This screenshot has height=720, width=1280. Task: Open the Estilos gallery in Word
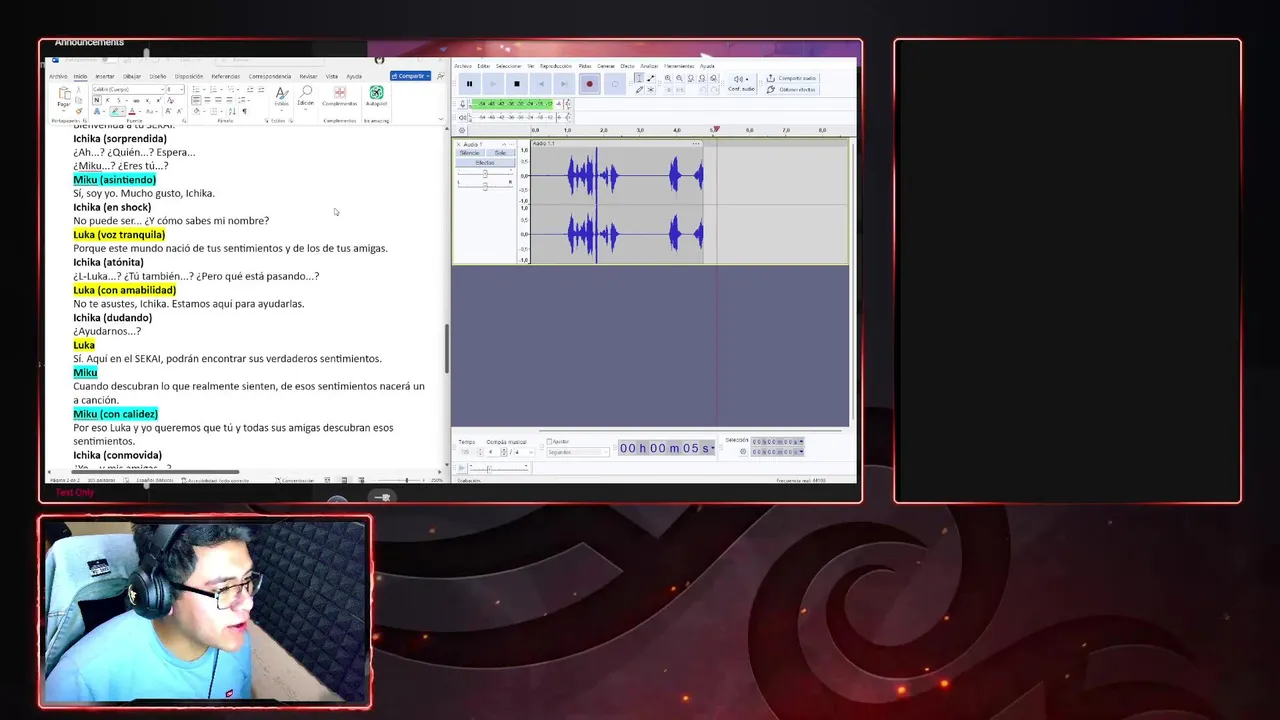click(x=281, y=96)
